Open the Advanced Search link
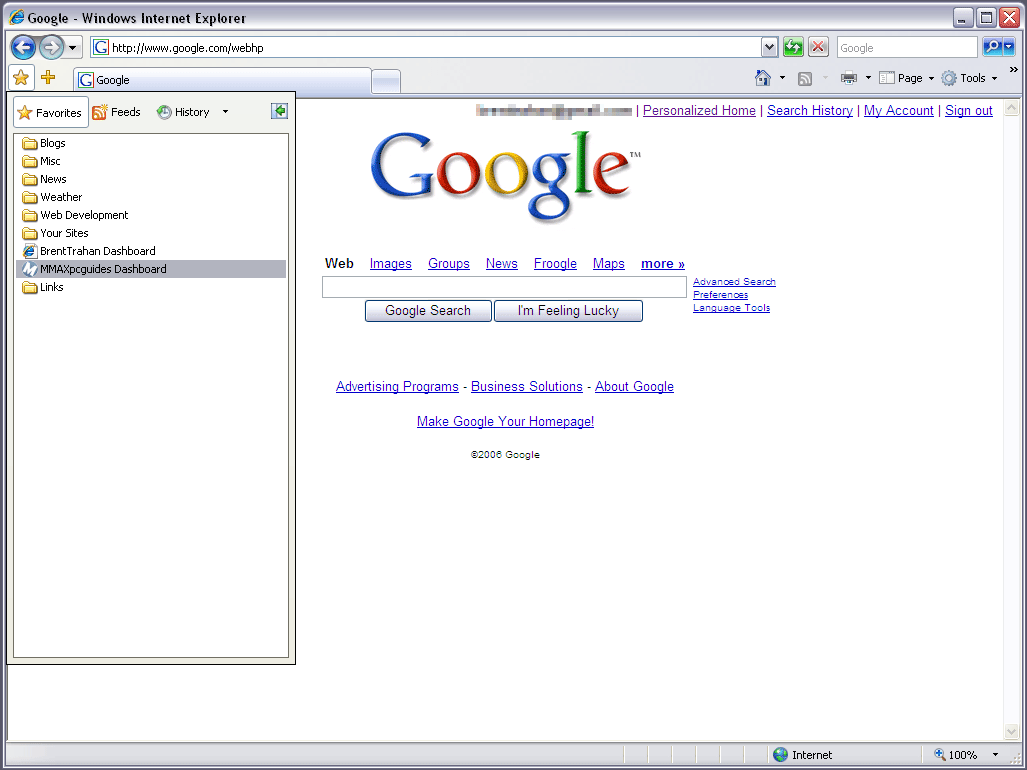Image resolution: width=1027 pixels, height=770 pixels. point(734,282)
